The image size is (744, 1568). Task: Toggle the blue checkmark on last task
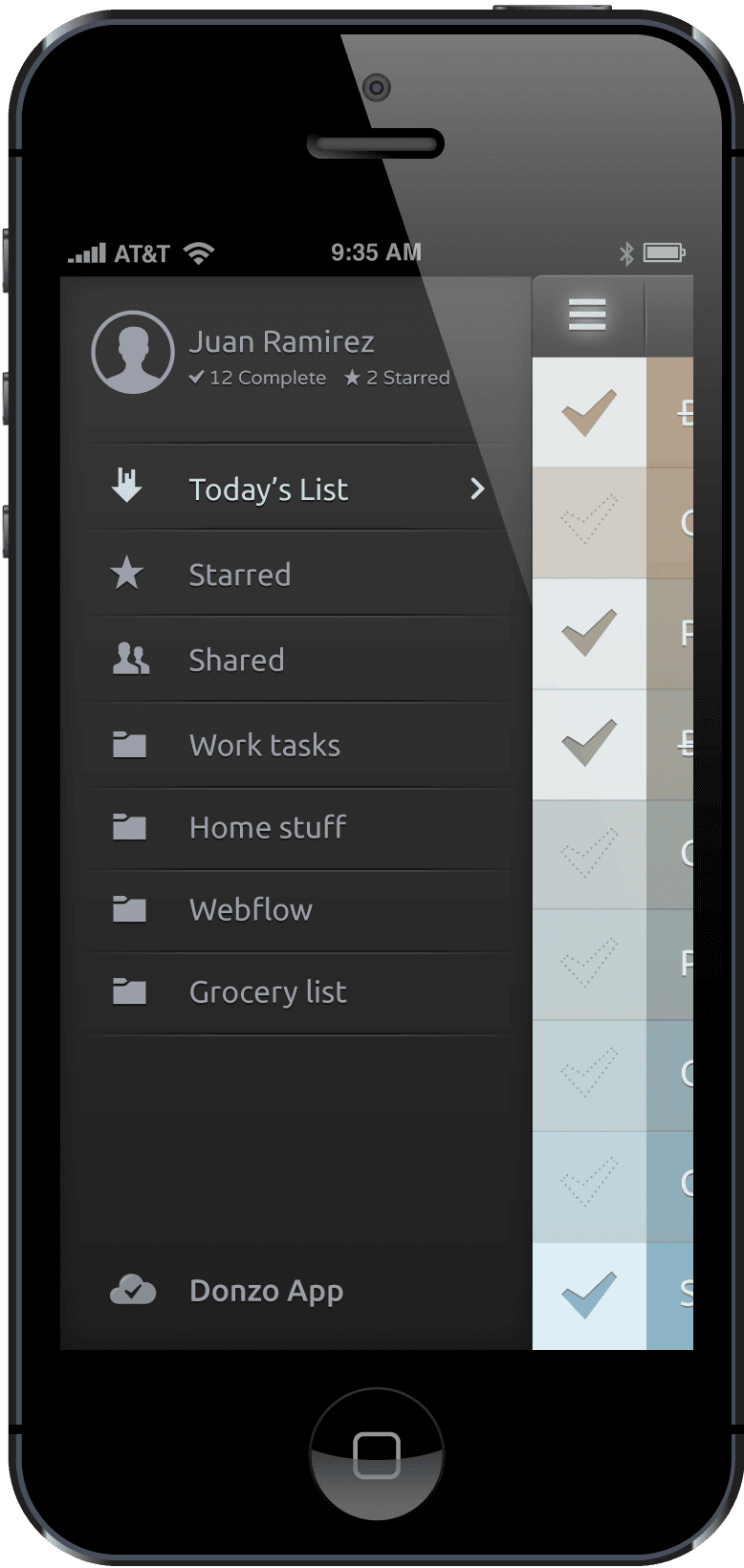[588, 1295]
